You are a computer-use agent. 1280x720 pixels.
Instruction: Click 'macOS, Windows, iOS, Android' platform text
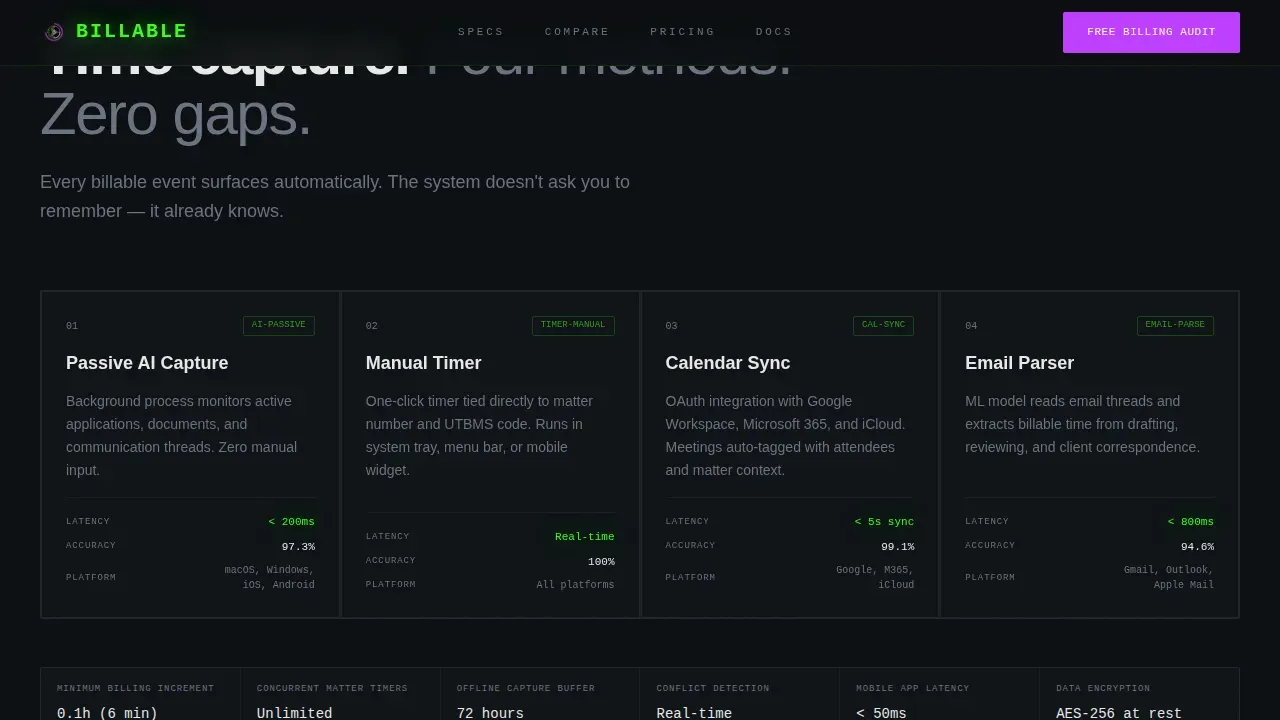pos(270,577)
